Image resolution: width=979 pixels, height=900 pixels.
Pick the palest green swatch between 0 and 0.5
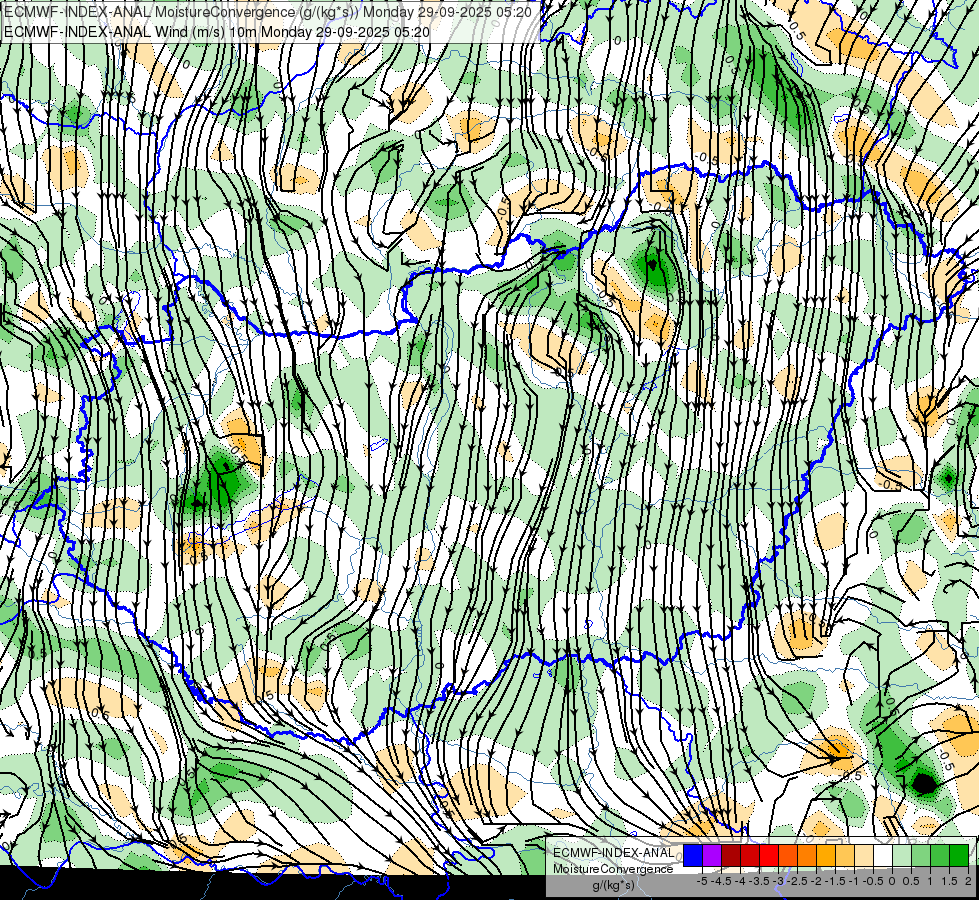coord(902,855)
